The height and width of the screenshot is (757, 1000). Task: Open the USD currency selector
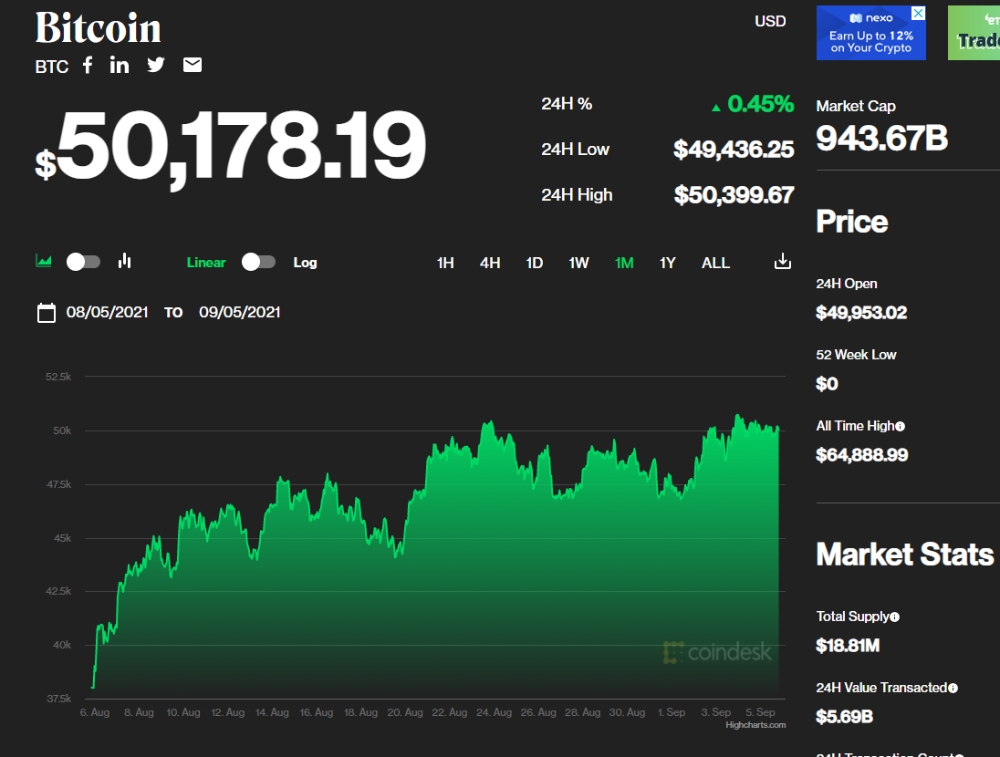click(770, 22)
